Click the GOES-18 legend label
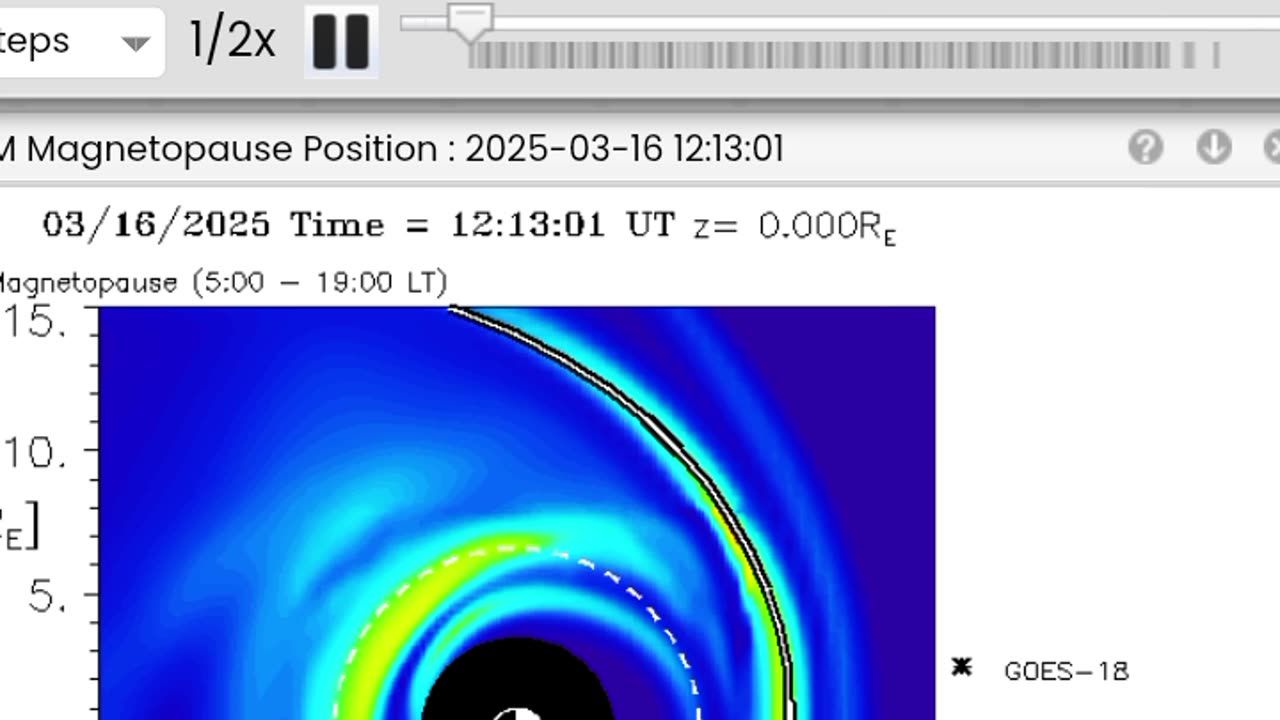 (x=1066, y=671)
